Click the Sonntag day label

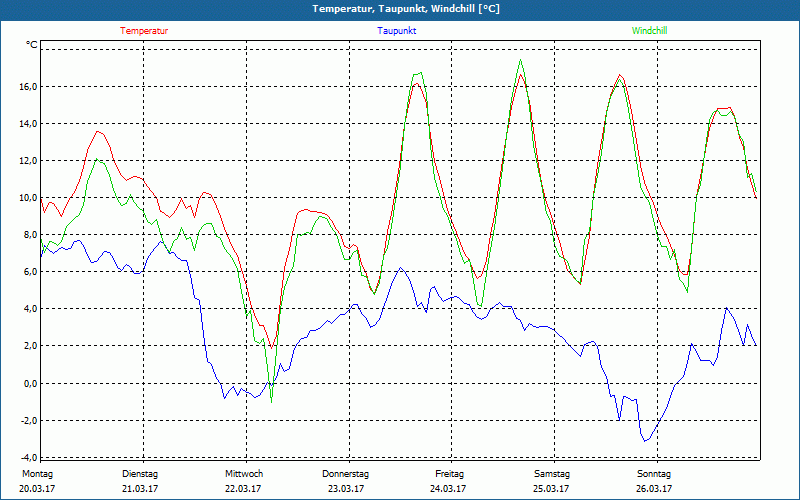pos(654,474)
